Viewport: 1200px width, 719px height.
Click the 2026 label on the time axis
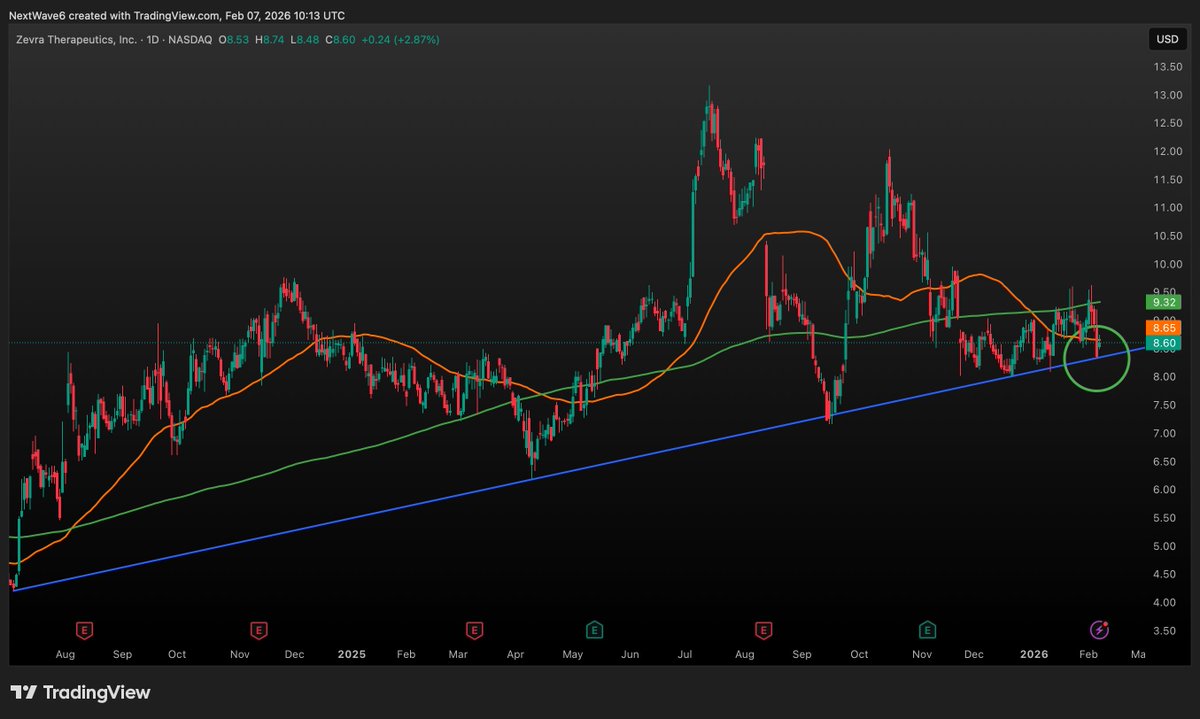click(1034, 654)
